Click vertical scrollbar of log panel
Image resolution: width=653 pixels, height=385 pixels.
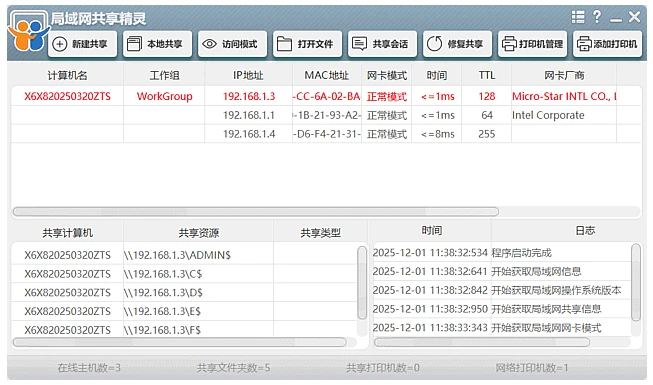(x=636, y=282)
